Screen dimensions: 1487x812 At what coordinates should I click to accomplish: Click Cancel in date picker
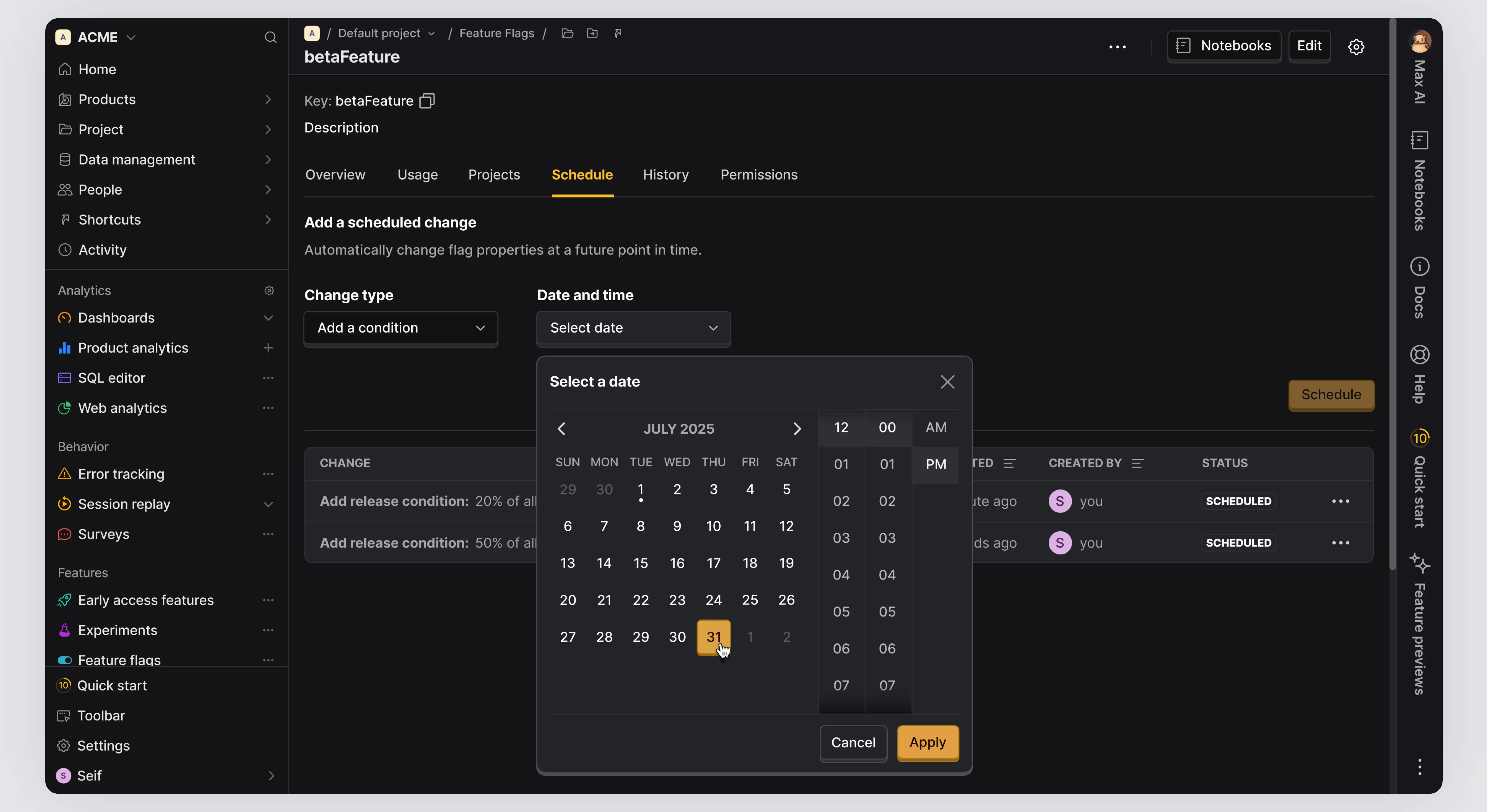click(x=853, y=743)
